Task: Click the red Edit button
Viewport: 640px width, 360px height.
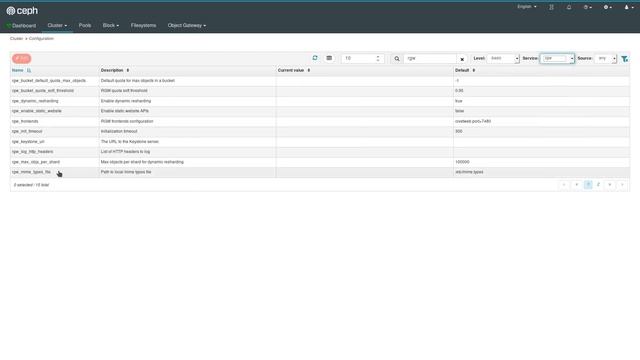Action: tap(22, 58)
